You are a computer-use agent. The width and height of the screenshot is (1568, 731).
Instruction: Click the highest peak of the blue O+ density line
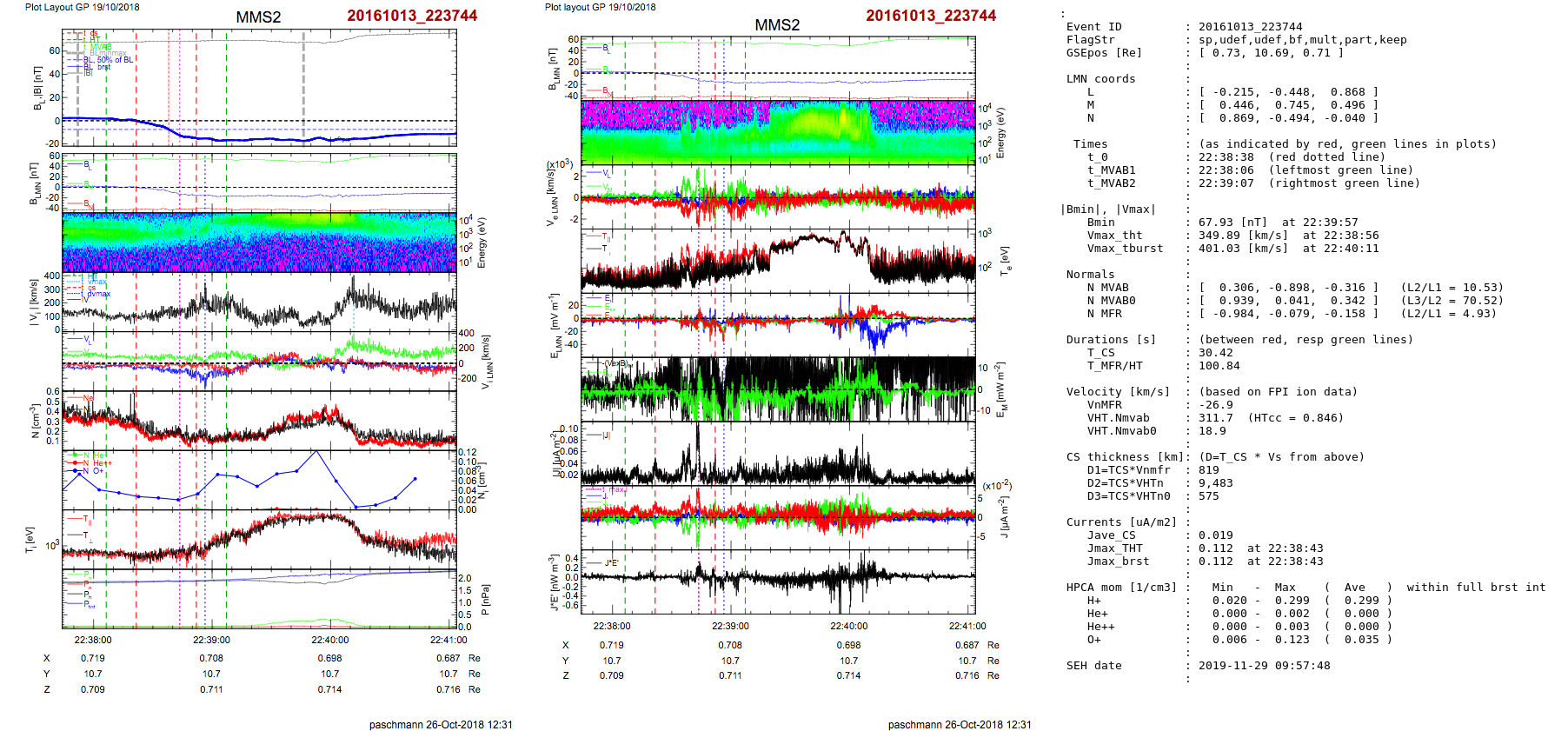[317, 451]
